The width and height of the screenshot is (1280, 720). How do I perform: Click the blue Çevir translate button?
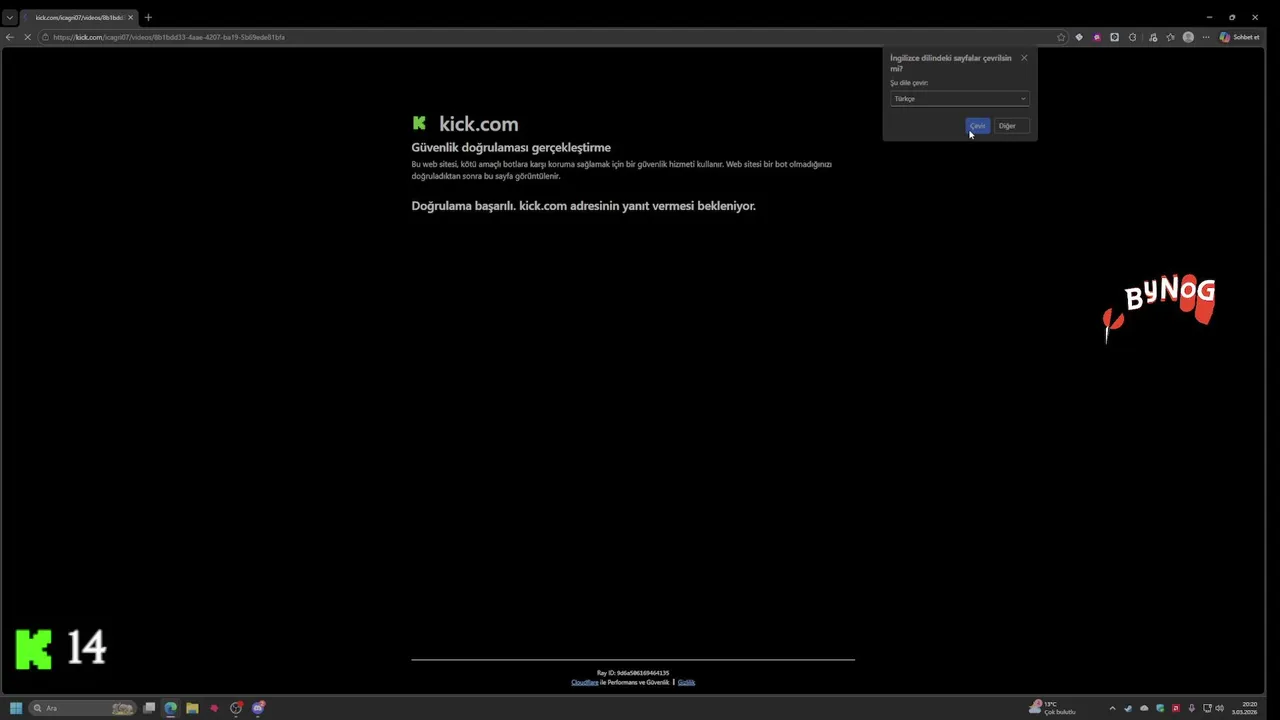pos(978,126)
